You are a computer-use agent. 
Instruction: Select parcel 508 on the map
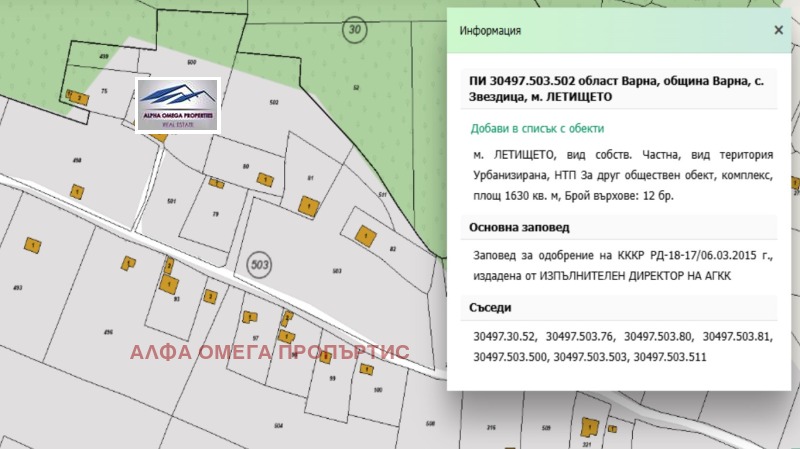coord(430,423)
